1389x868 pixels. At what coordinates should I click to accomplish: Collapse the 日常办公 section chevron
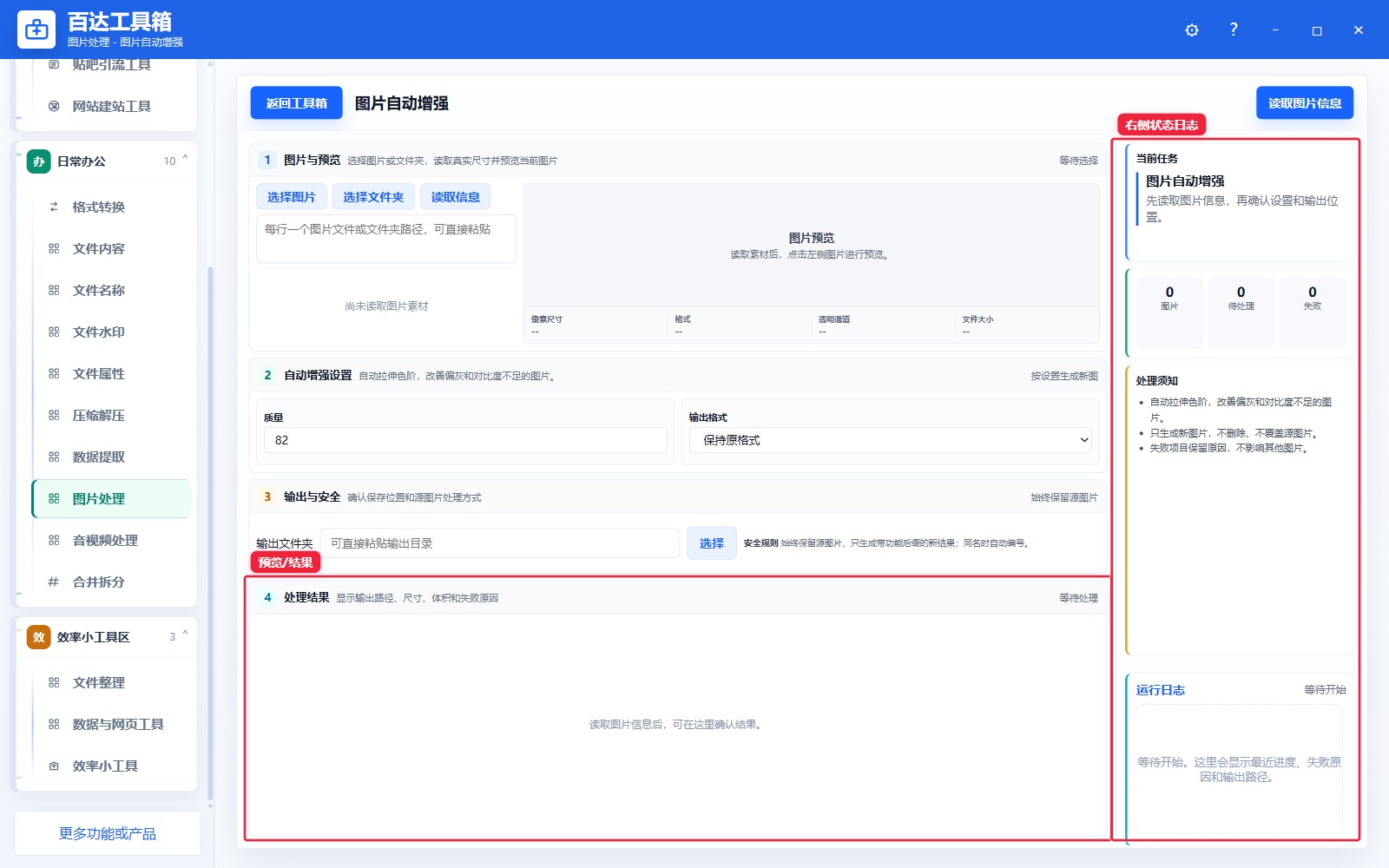point(185,160)
